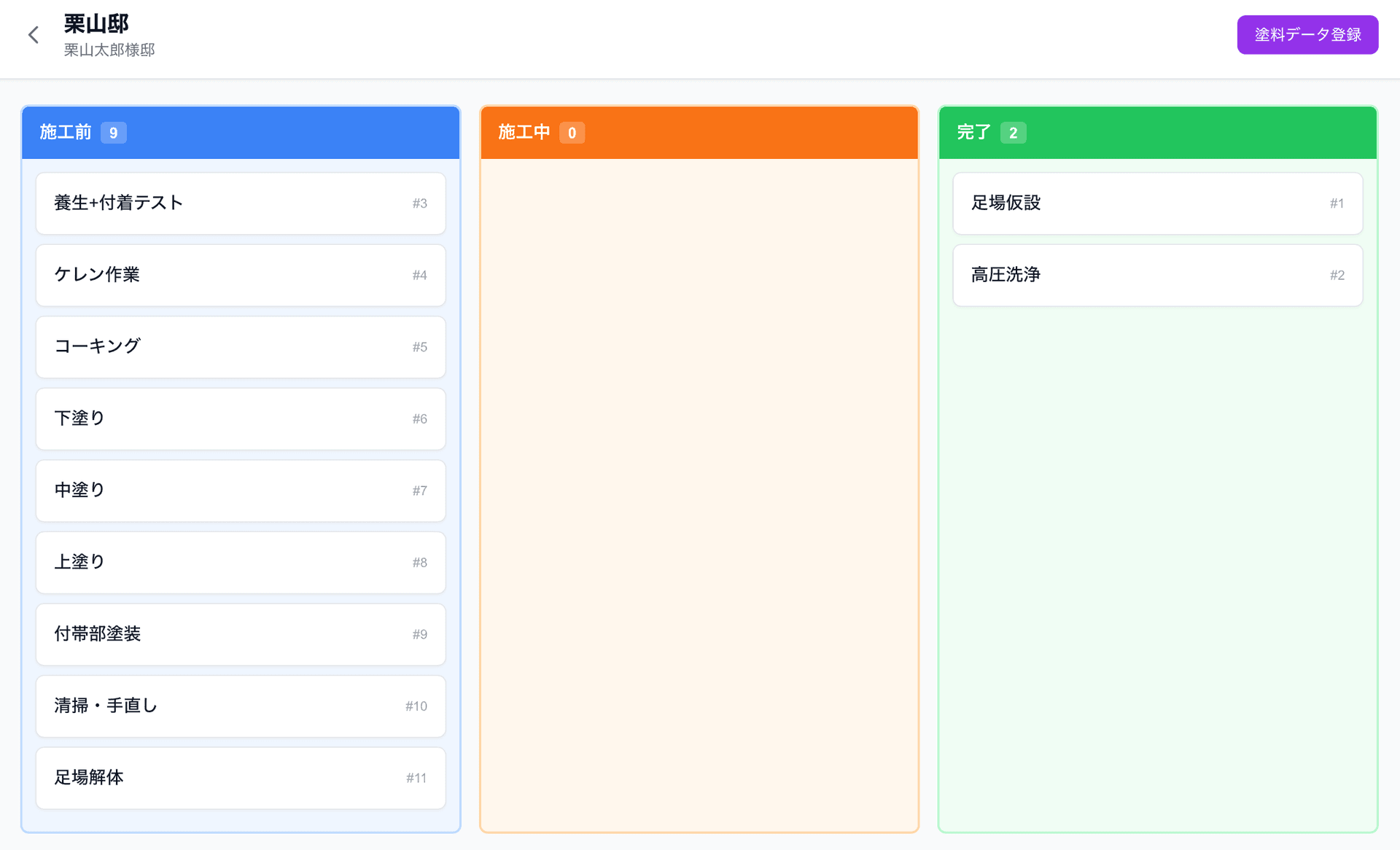Screen dimensions: 1400x850
Task: Click the 完了 column header
Action: pos(974,133)
